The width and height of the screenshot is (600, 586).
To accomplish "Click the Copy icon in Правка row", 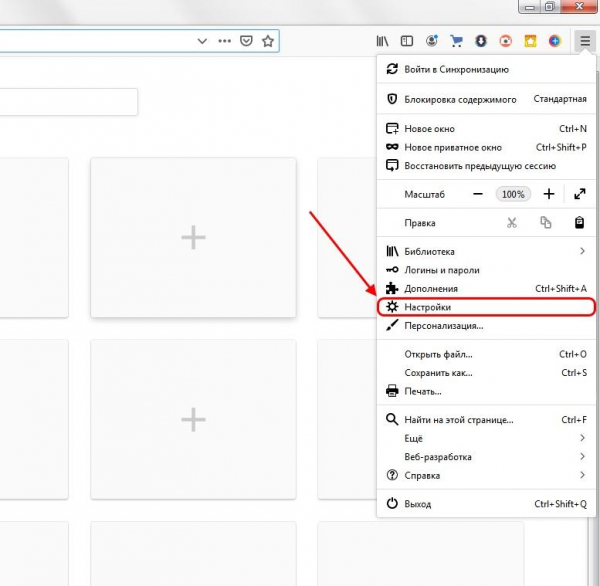I will point(546,222).
